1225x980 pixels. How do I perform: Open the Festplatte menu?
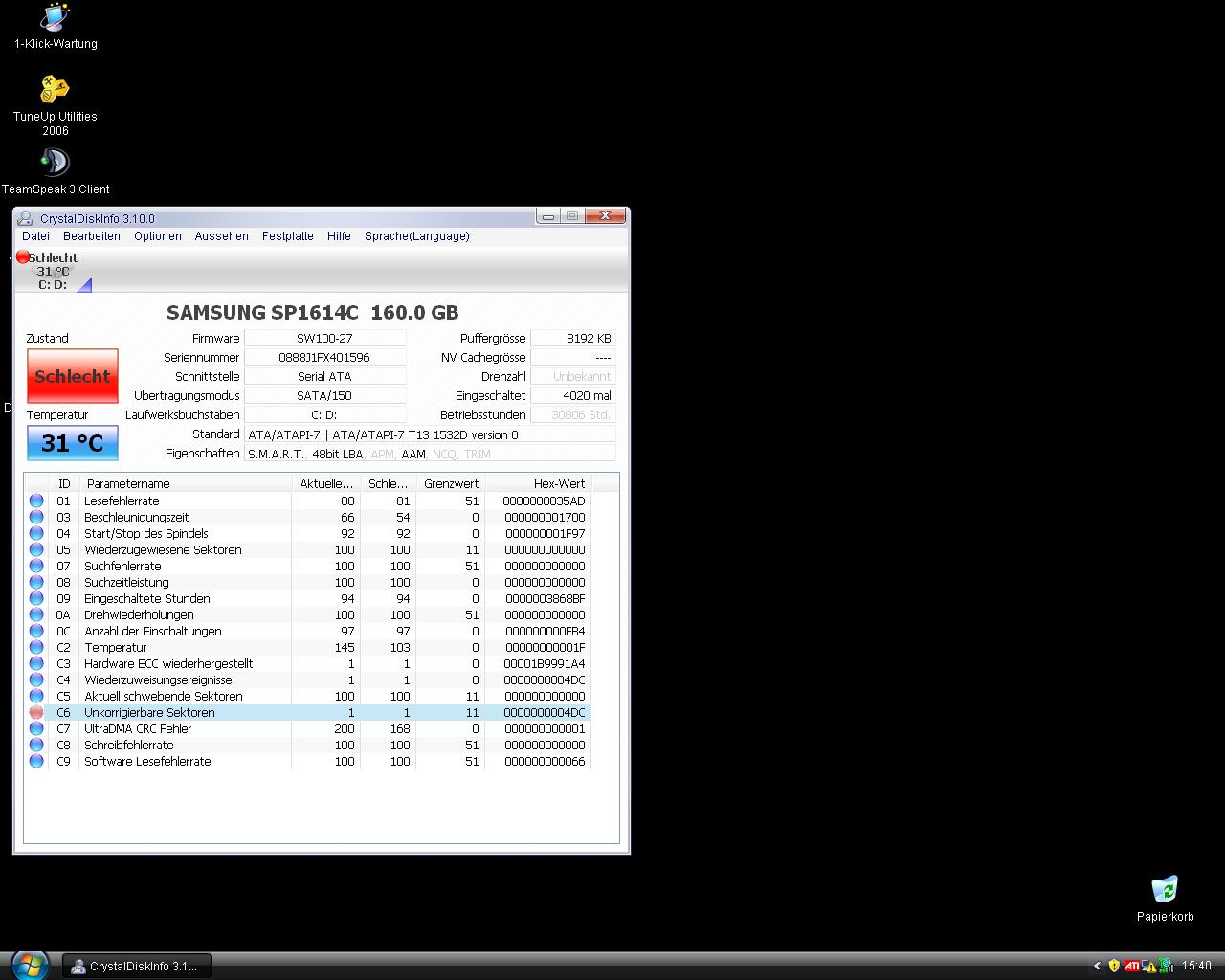tap(288, 236)
